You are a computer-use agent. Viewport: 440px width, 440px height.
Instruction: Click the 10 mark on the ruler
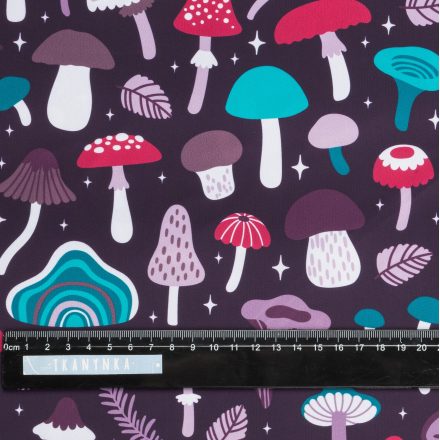(x=214, y=347)
